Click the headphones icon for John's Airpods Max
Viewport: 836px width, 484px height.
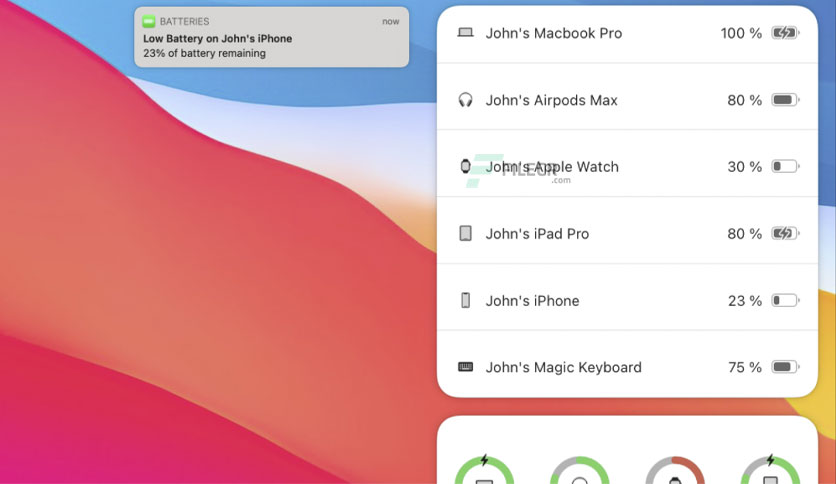click(x=465, y=100)
